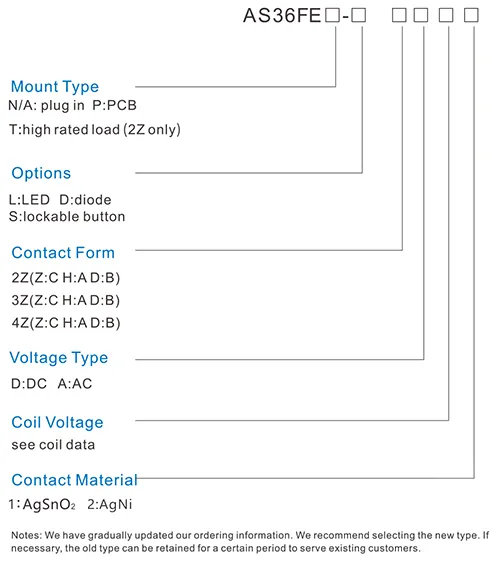Screen dimensions: 500x562
Task: Click the placeholder box linked to Coil Voltage
Action: 446,15
